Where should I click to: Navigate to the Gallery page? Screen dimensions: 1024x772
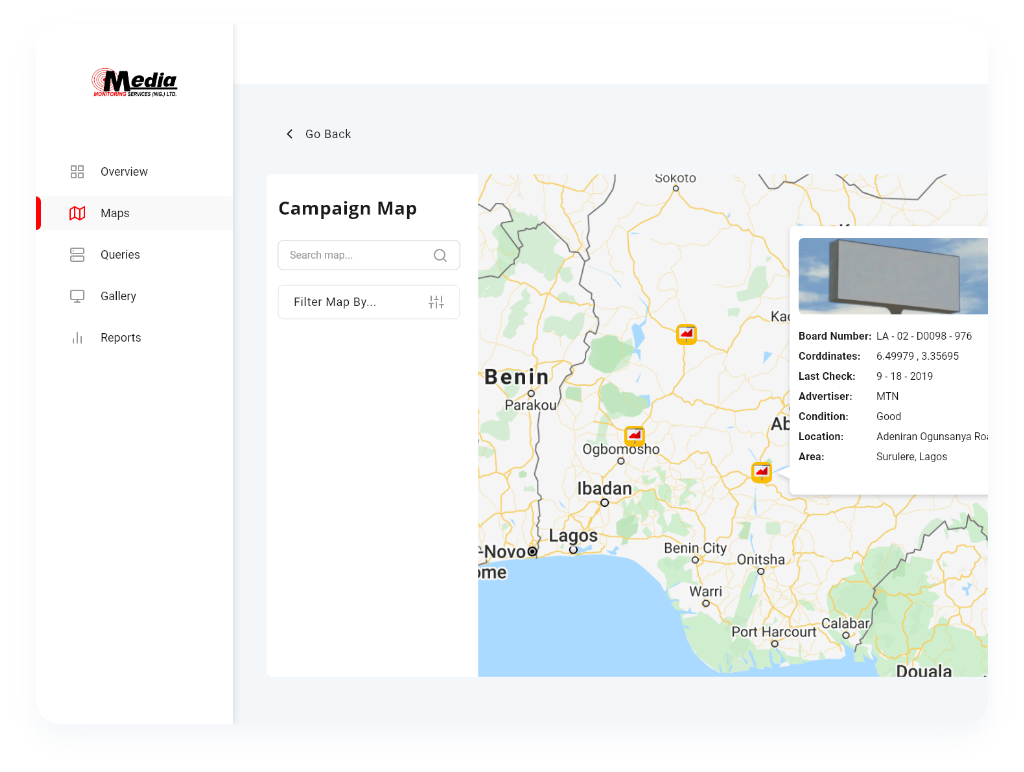click(x=118, y=296)
